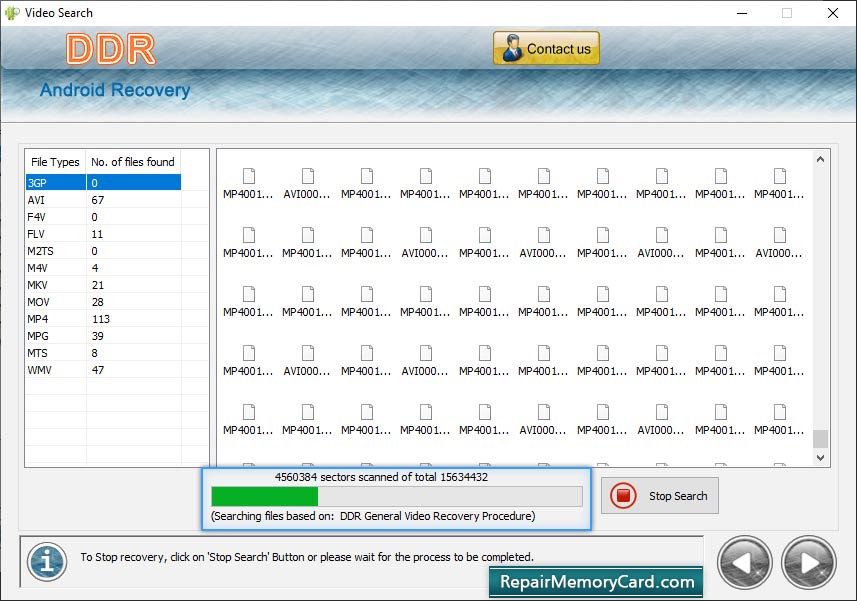
Task: Select the last MP4001 file in fifth row
Action: point(779,420)
